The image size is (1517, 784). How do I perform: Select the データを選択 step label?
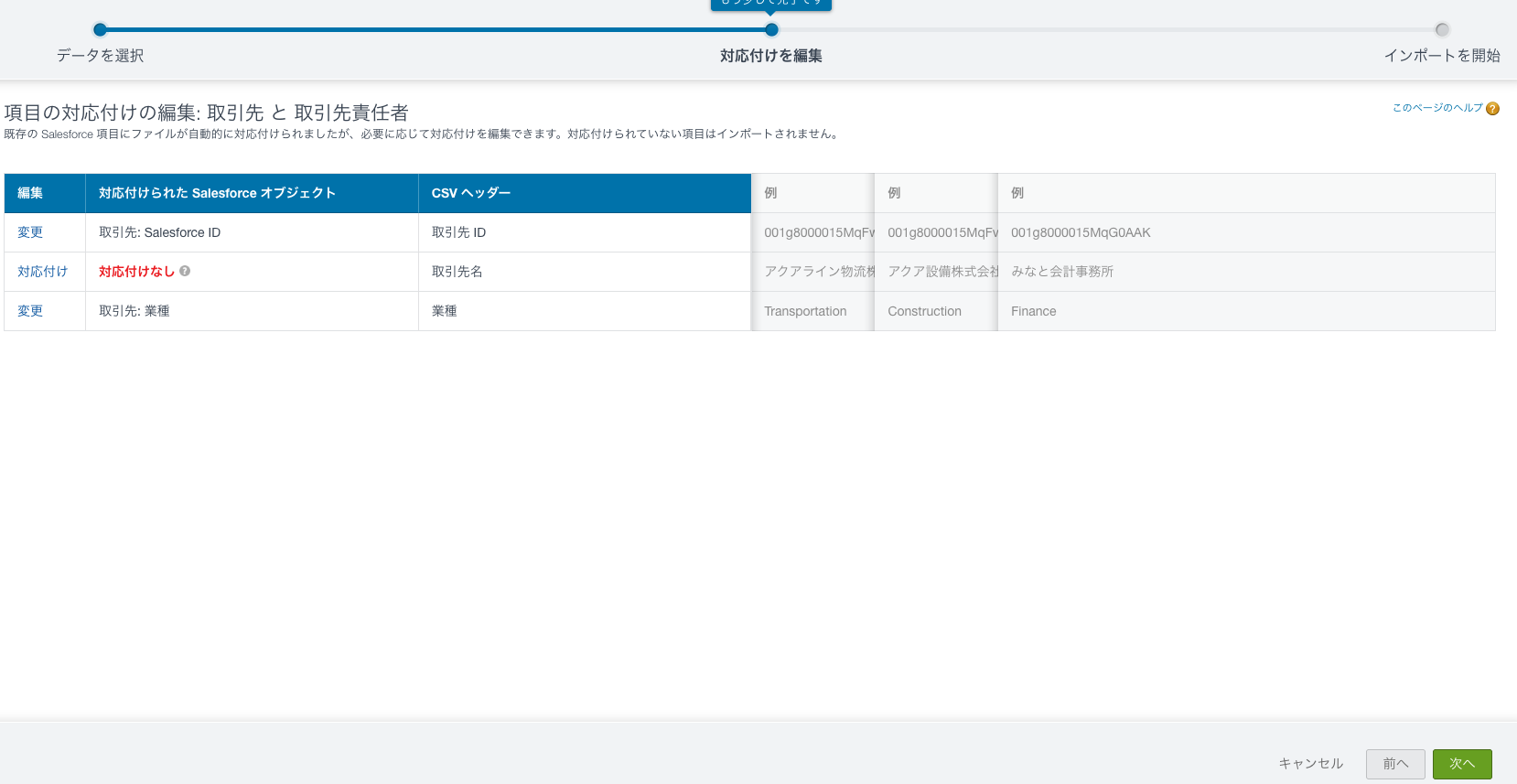(x=101, y=56)
